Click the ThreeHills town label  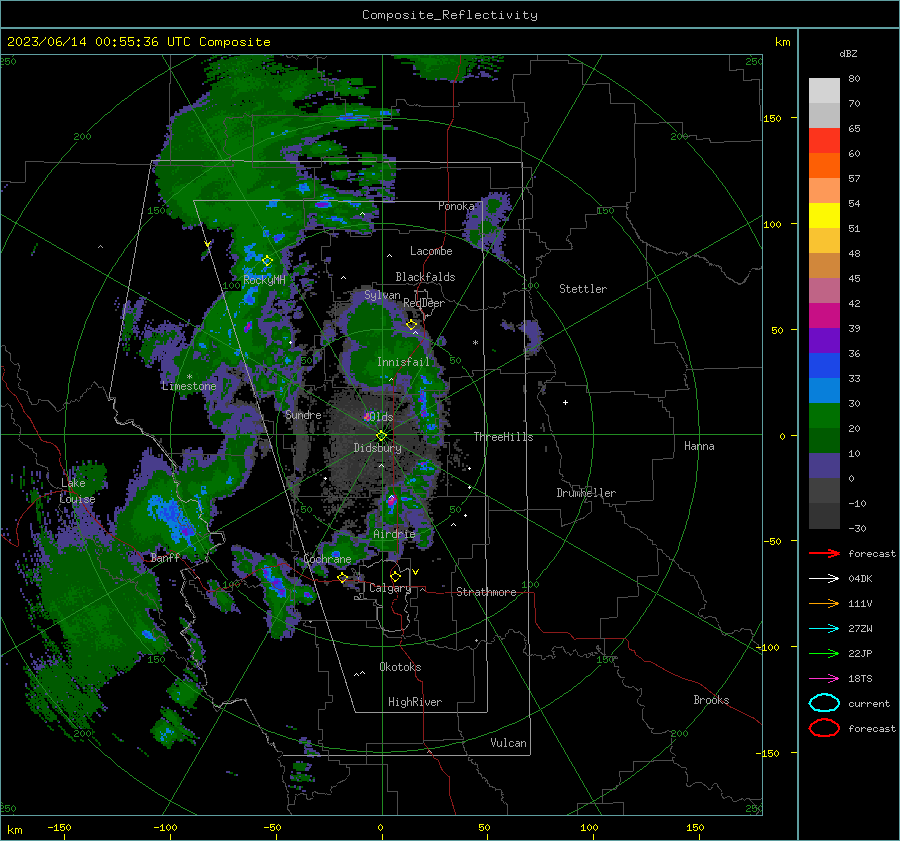(x=503, y=437)
